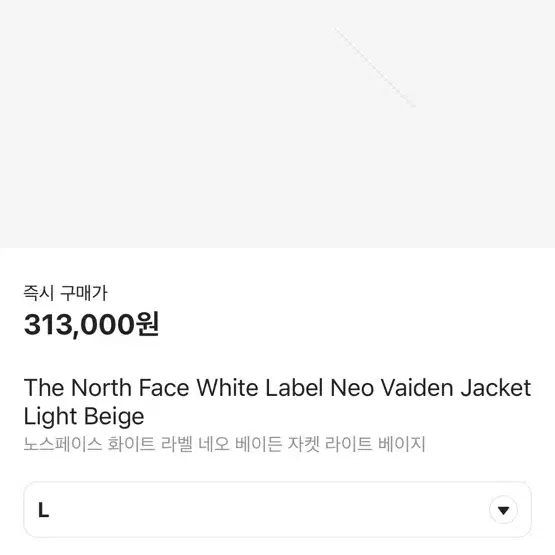The width and height of the screenshot is (555, 555).
Task: Click the Neo Vaiden text in title
Action: click(391, 388)
